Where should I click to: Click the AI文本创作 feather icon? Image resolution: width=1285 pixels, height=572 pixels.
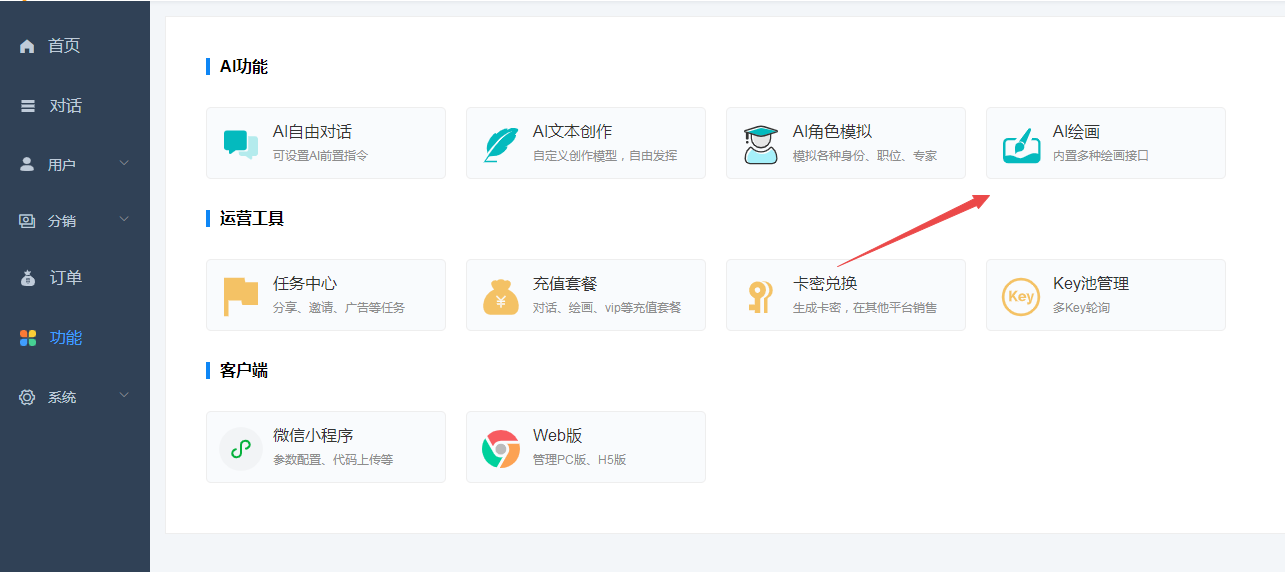click(501, 144)
